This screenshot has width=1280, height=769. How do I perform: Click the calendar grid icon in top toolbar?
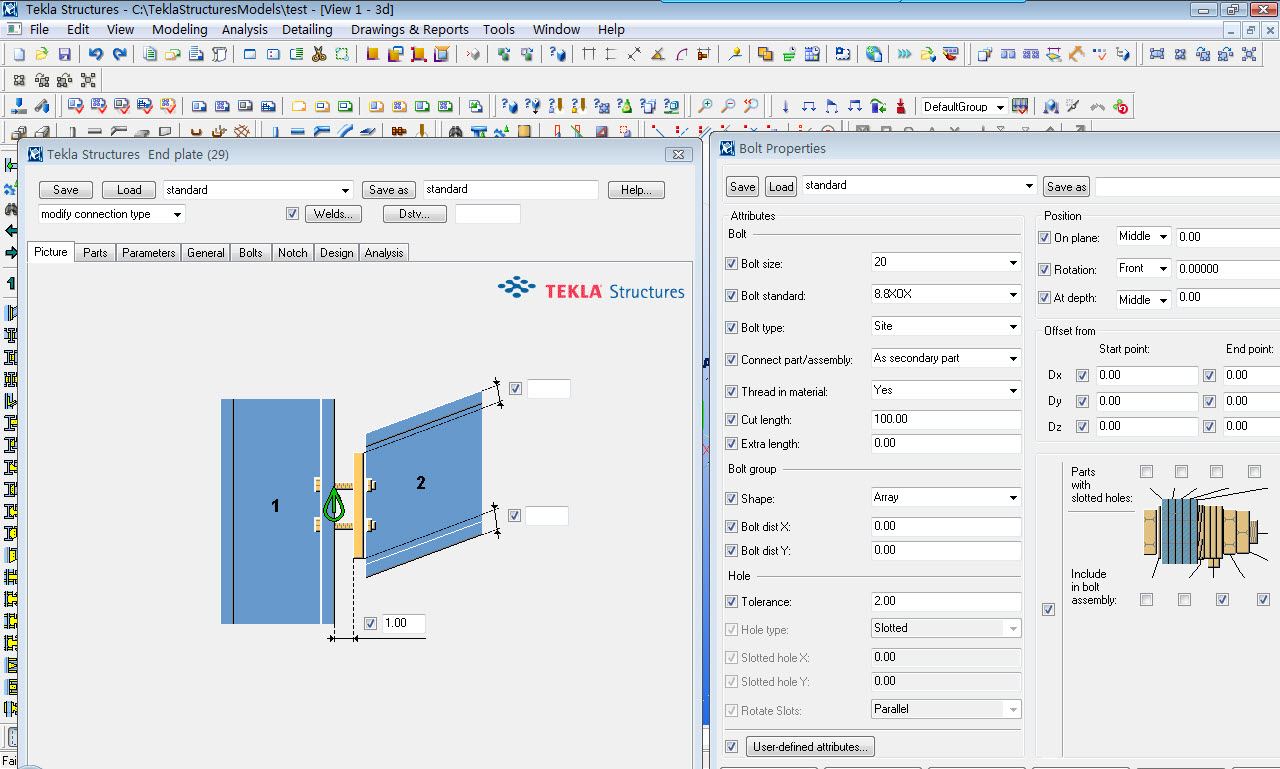coord(812,54)
